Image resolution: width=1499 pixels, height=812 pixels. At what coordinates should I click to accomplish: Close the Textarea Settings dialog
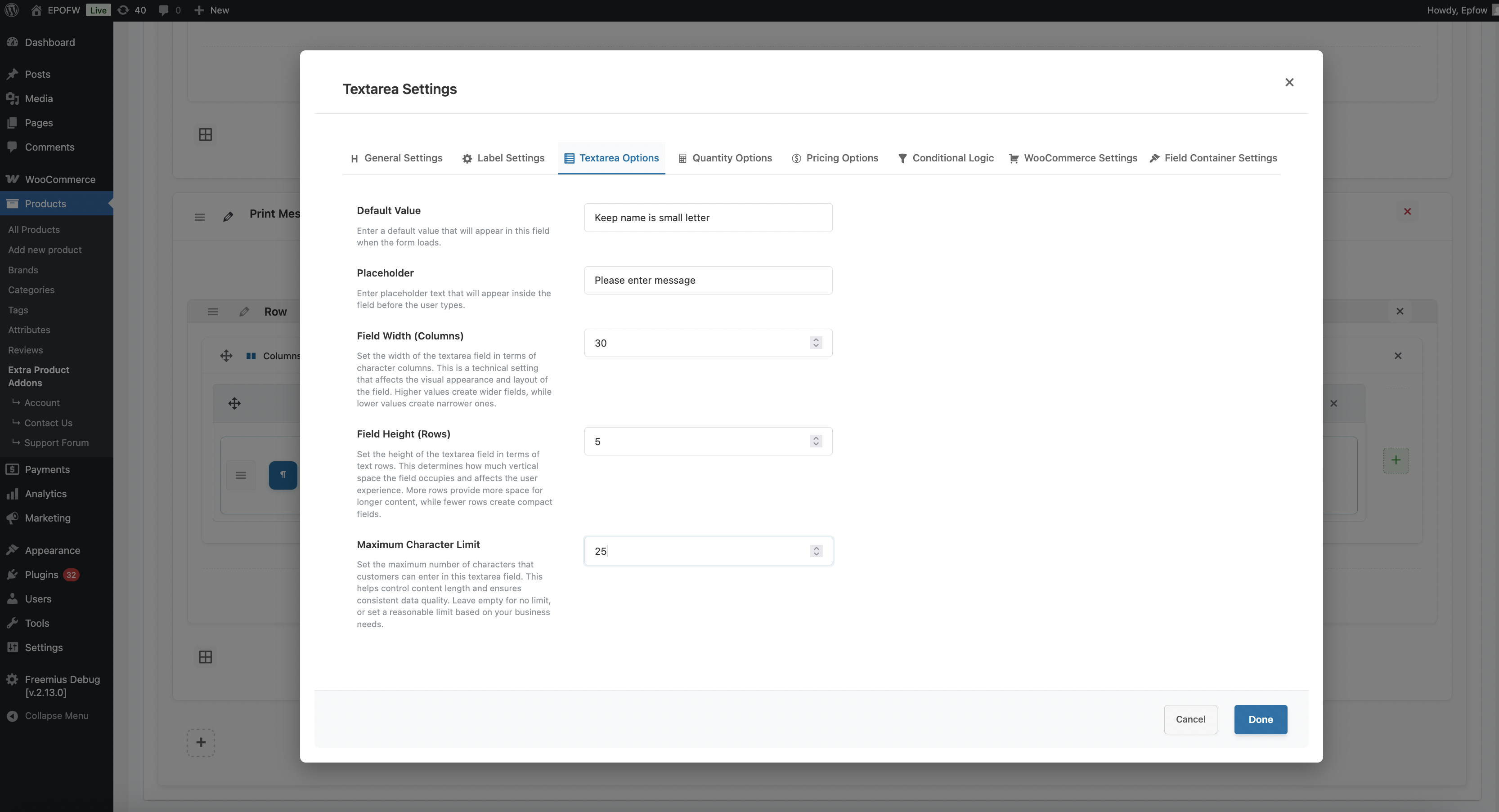click(1289, 83)
